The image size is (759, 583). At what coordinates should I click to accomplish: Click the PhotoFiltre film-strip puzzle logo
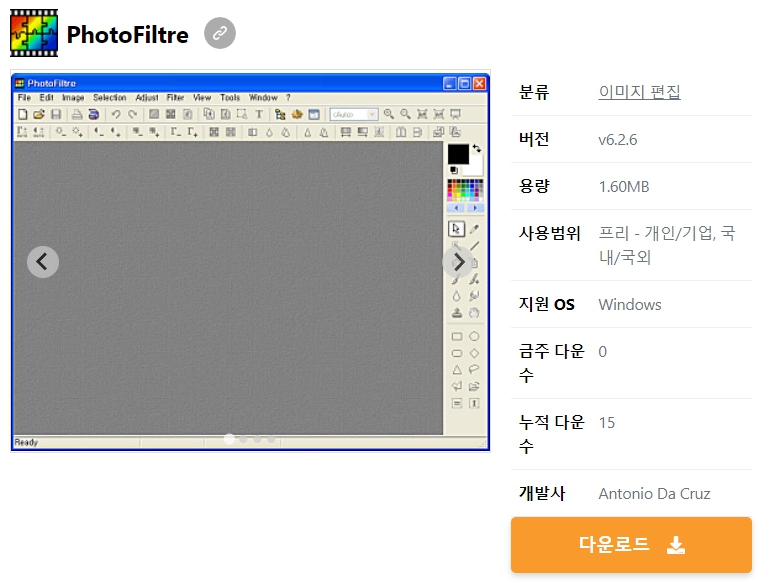34,33
